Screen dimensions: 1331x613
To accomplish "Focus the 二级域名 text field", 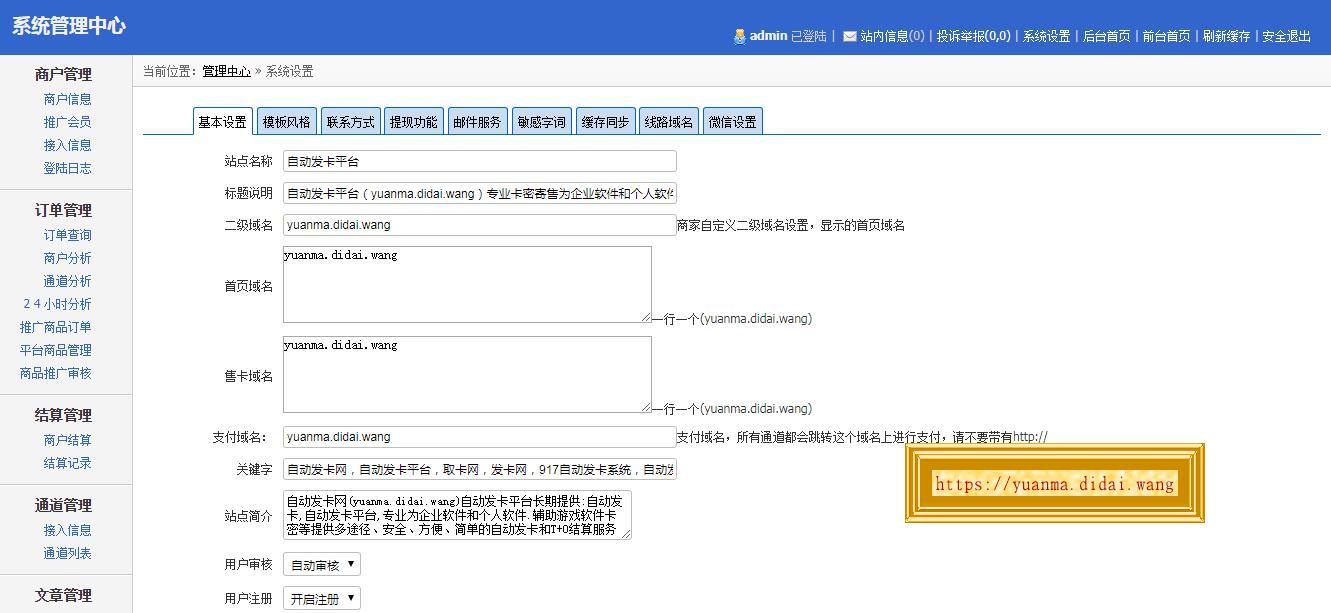I will 479,225.
